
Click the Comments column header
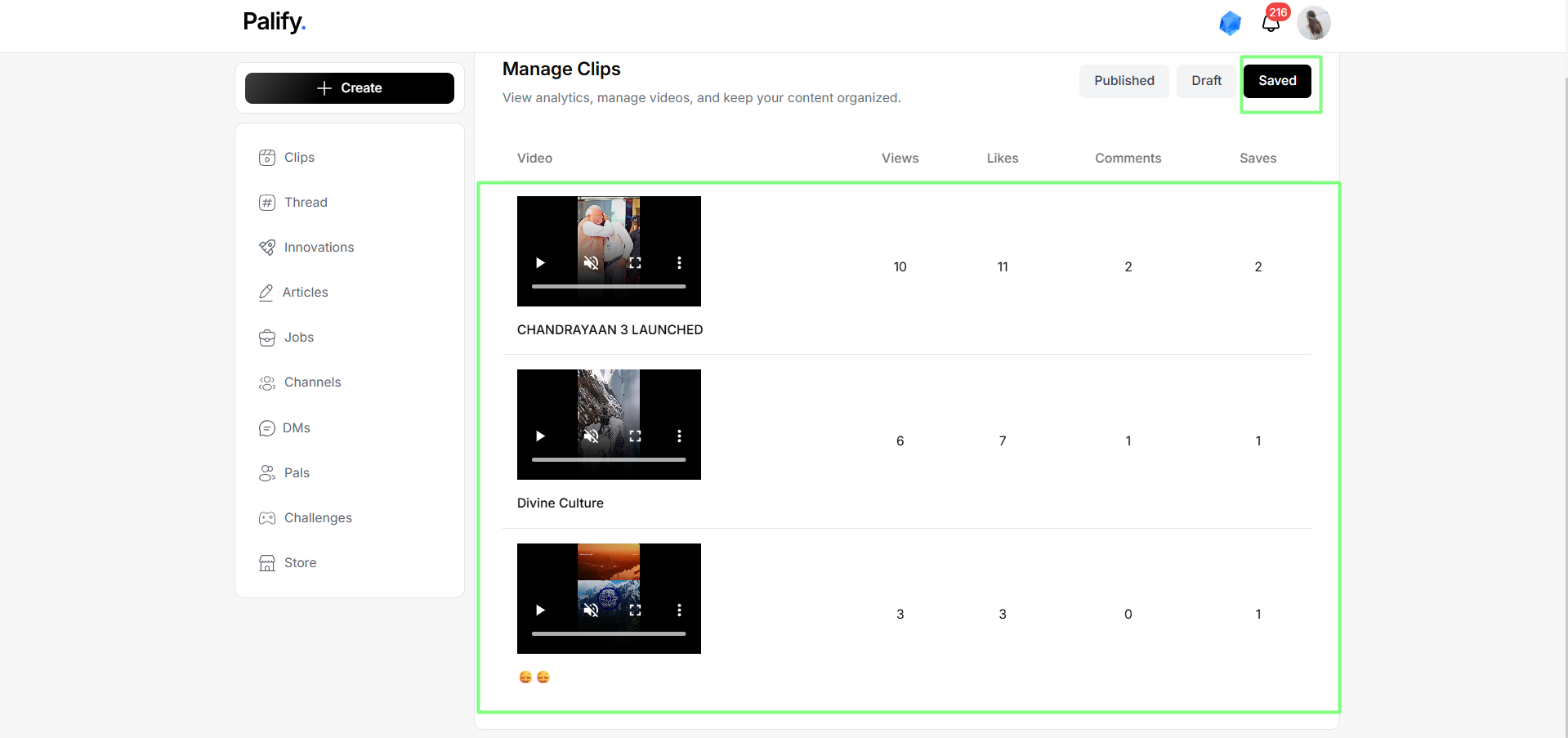(x=1128, y=159)
